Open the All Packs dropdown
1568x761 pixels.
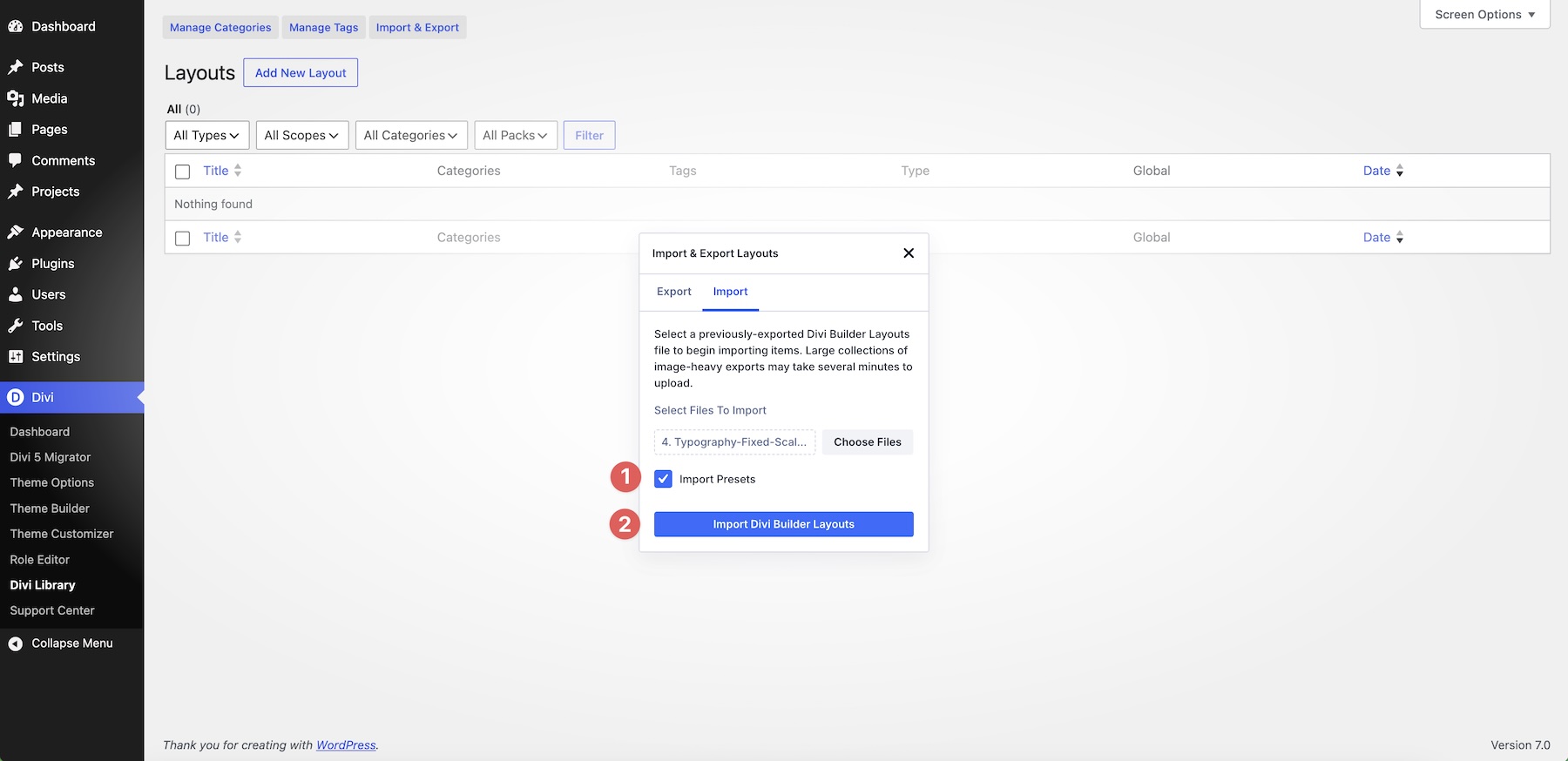(x=516, y=135)
